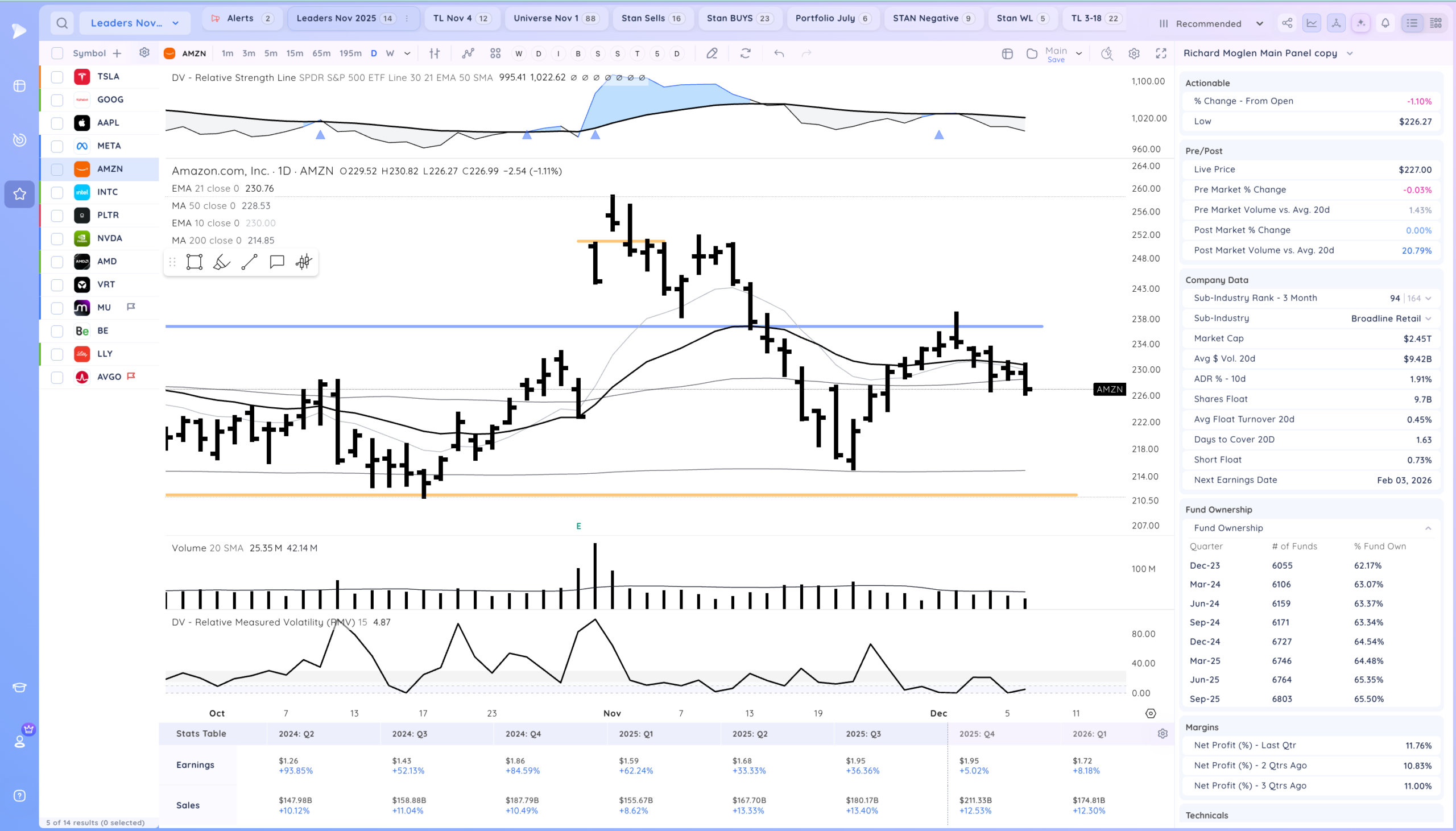
Task: Check the TSLA row checkbox
Action: point(57,77)
